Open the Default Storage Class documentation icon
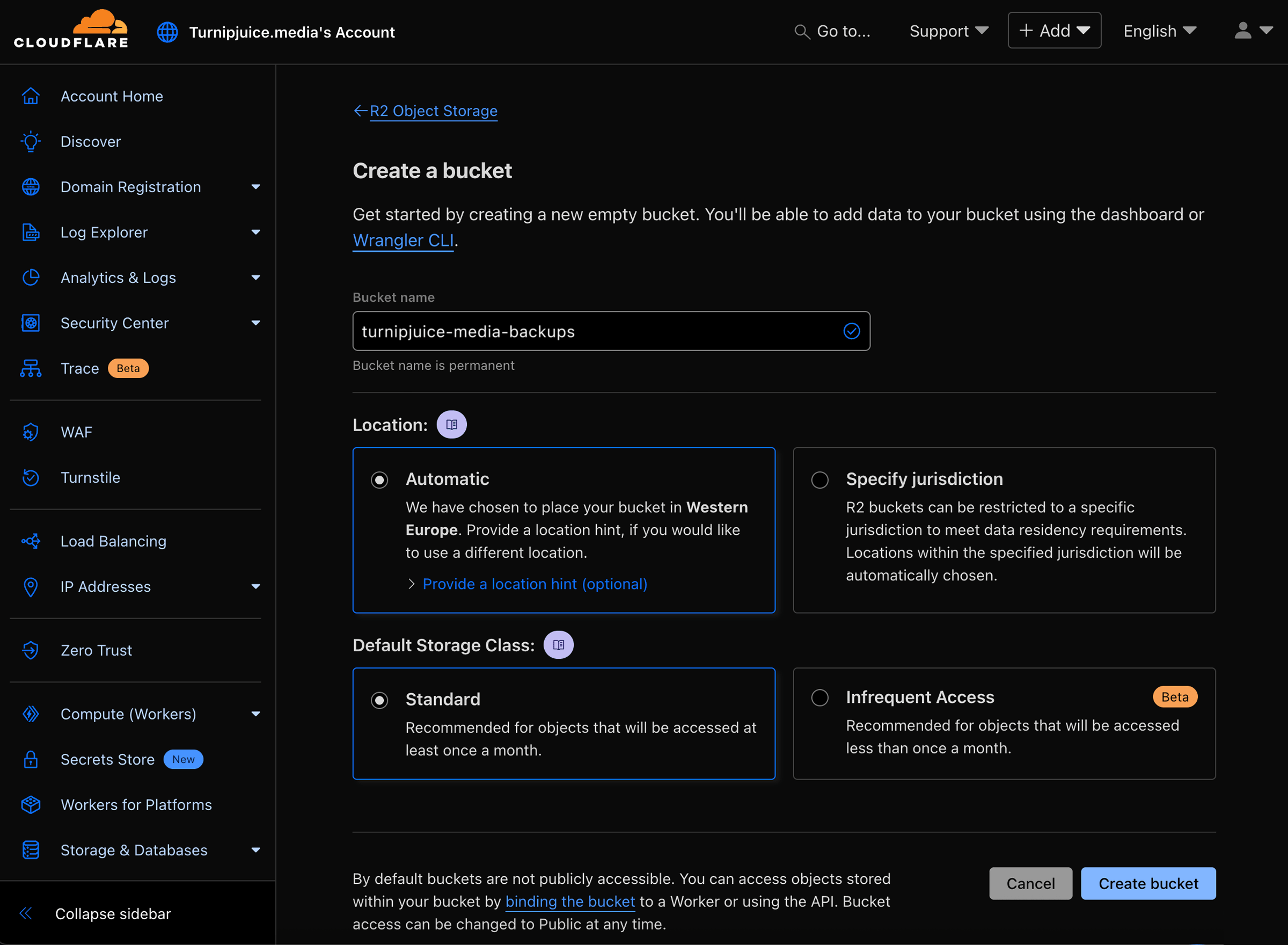This screenshot has height=945, width=1288. point(559,645)
